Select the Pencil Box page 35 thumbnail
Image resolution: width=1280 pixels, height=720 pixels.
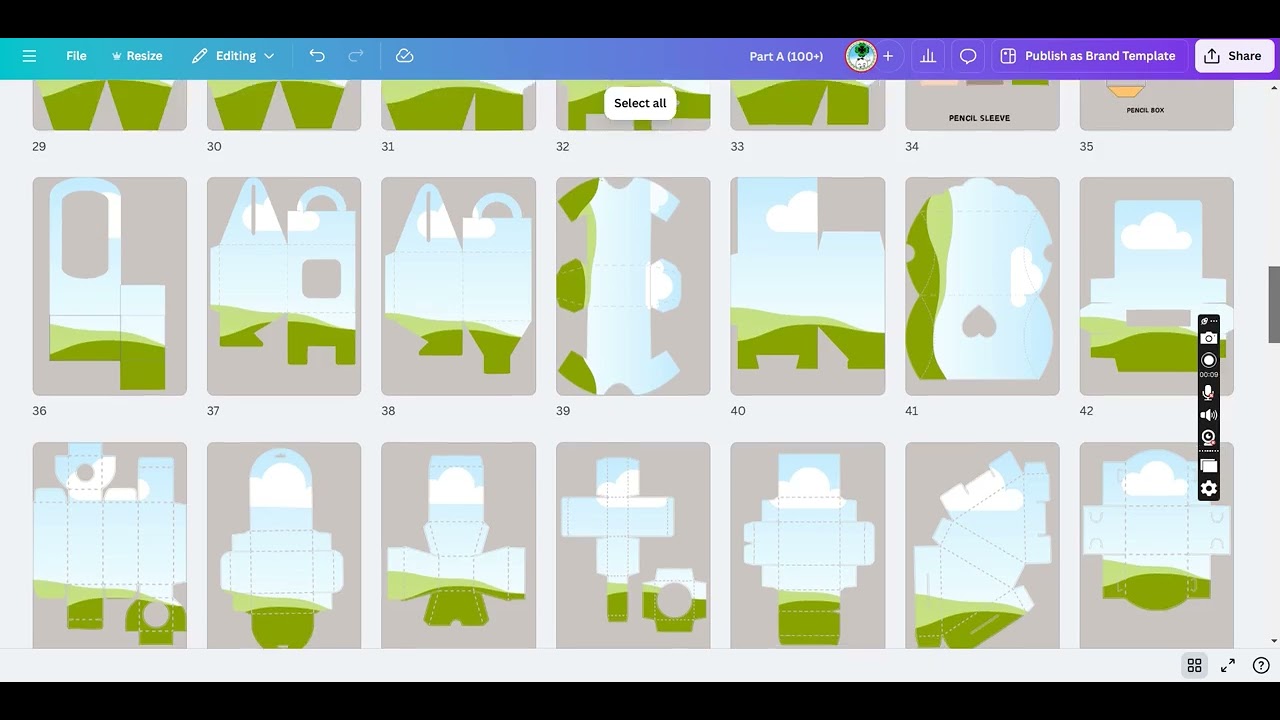pyautogui.click(x=1157, y=105)
